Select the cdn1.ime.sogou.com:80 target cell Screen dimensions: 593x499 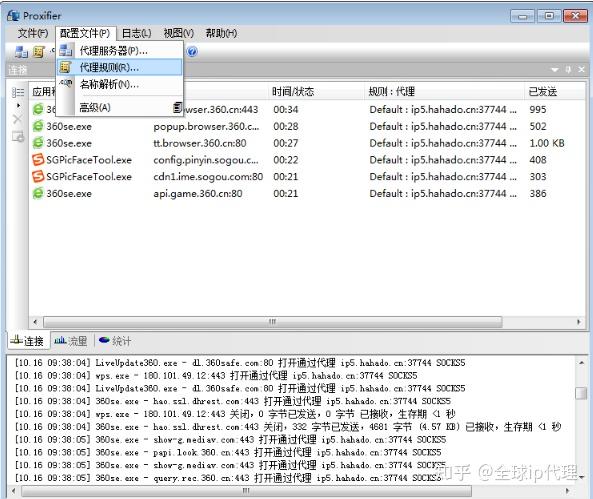point(208,177)
